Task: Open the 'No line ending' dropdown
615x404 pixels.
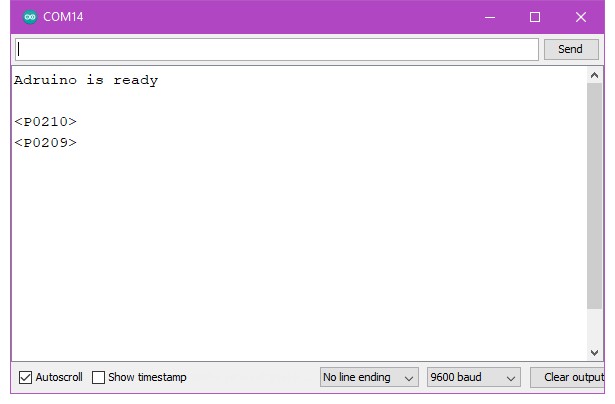Action: coord(368,377)
